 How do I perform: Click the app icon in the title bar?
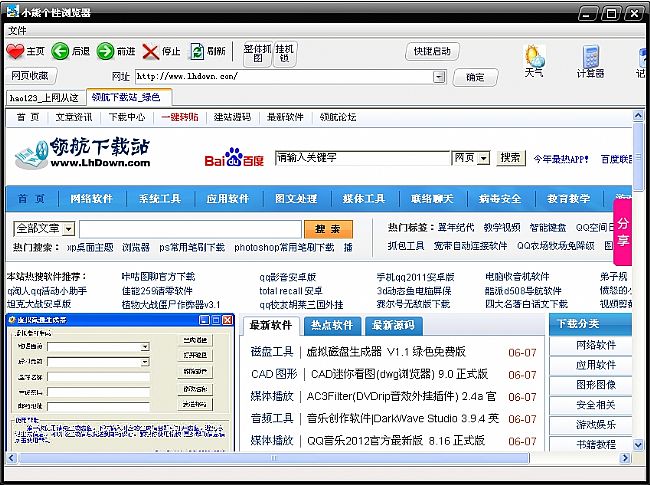click(12, 11)
